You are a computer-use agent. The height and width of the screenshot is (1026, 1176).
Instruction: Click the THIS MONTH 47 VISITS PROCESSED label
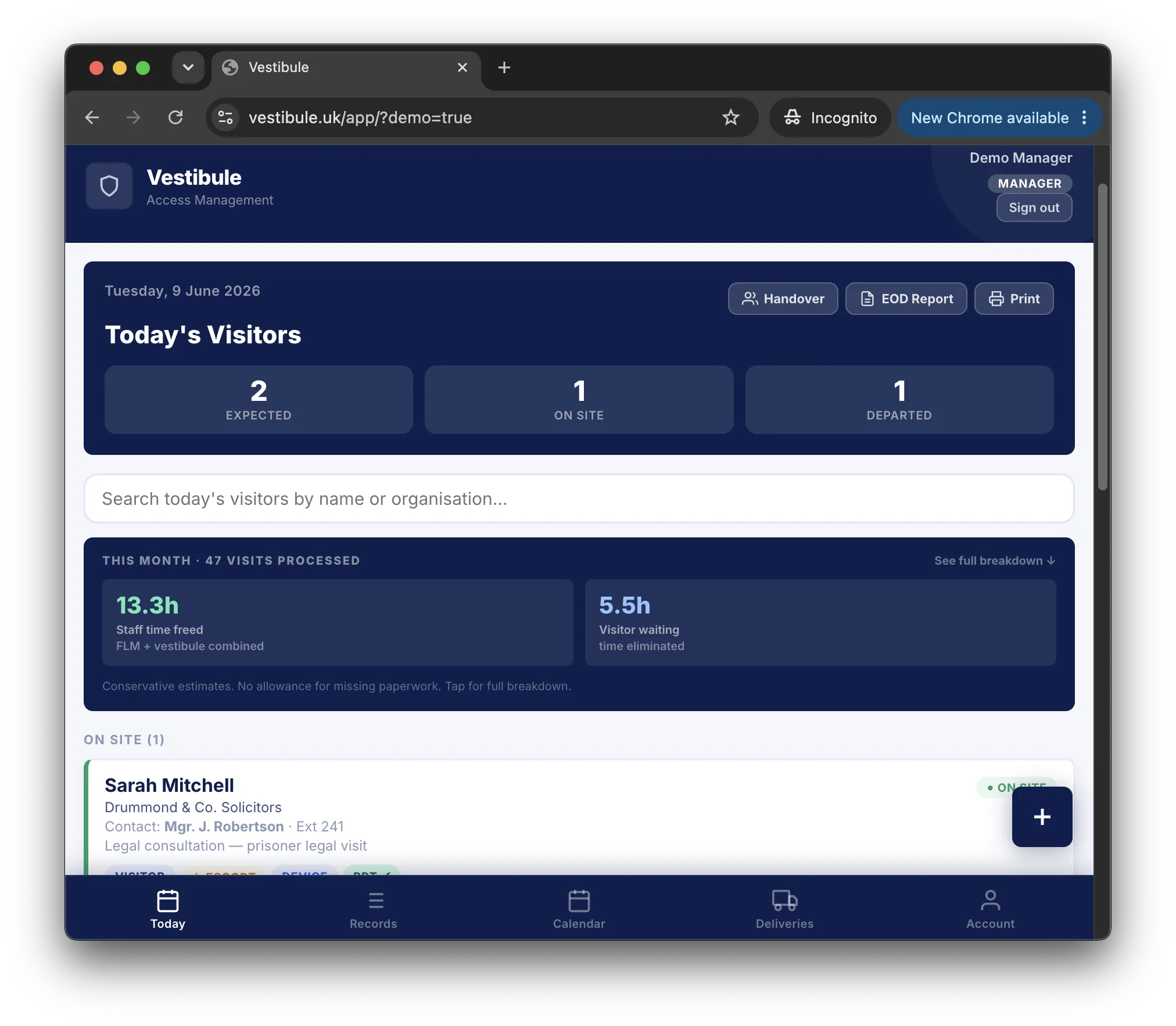(231, 561)
